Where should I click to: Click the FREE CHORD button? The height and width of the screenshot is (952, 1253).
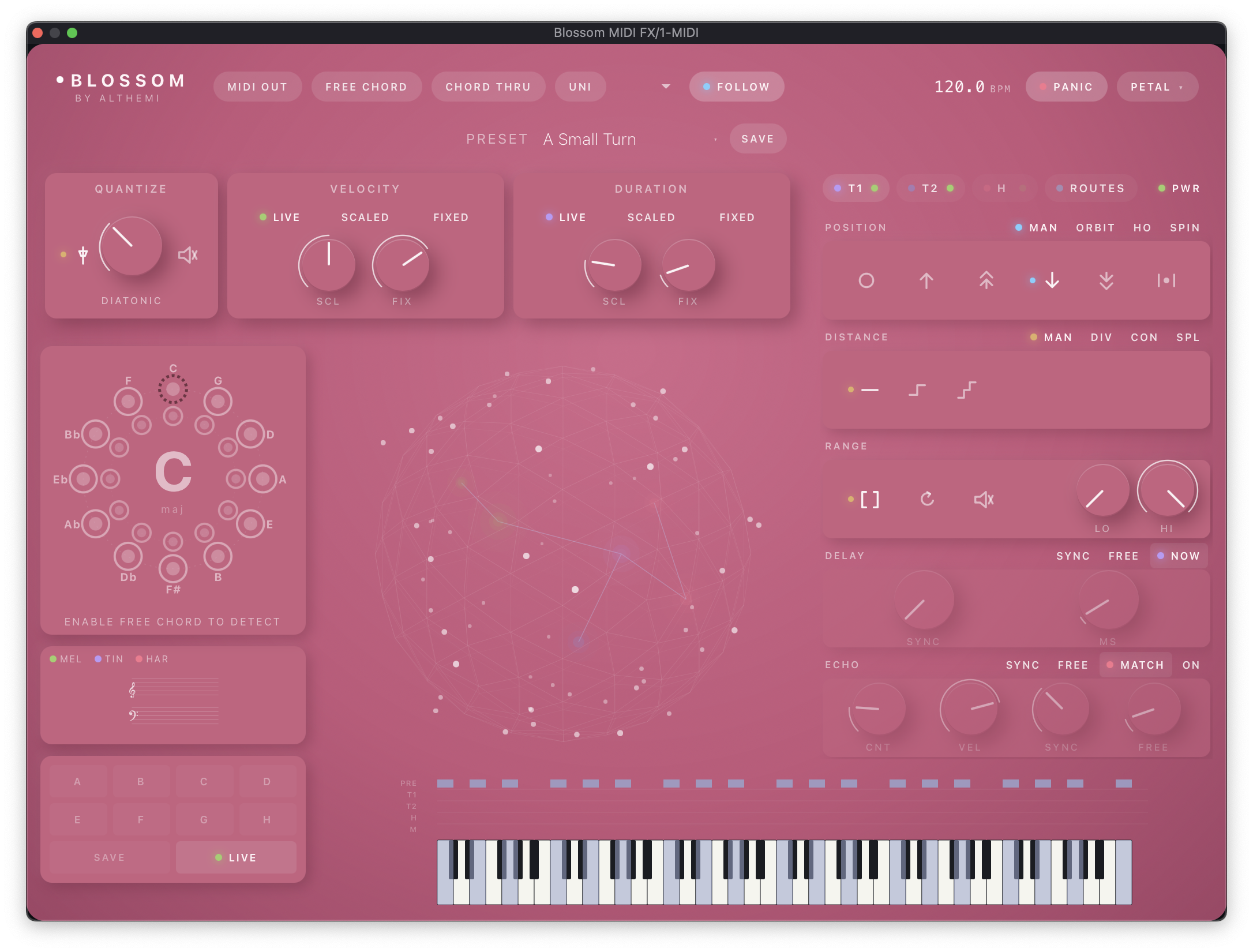(x=366, y=87)
